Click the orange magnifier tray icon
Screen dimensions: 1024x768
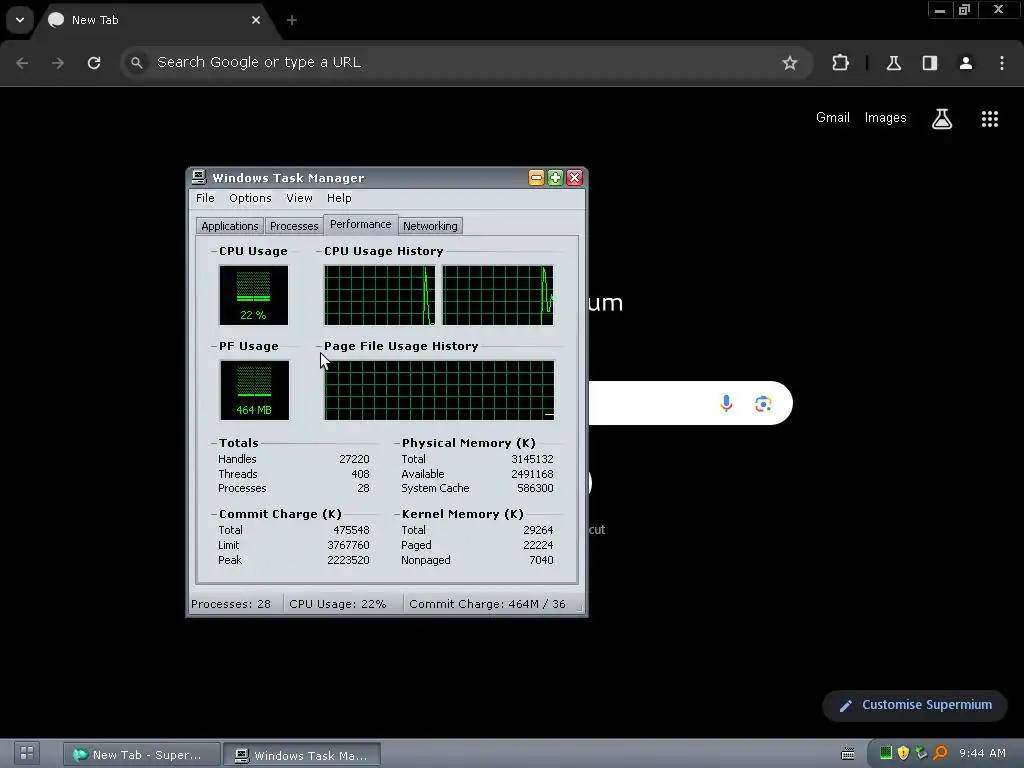point(940,753)
